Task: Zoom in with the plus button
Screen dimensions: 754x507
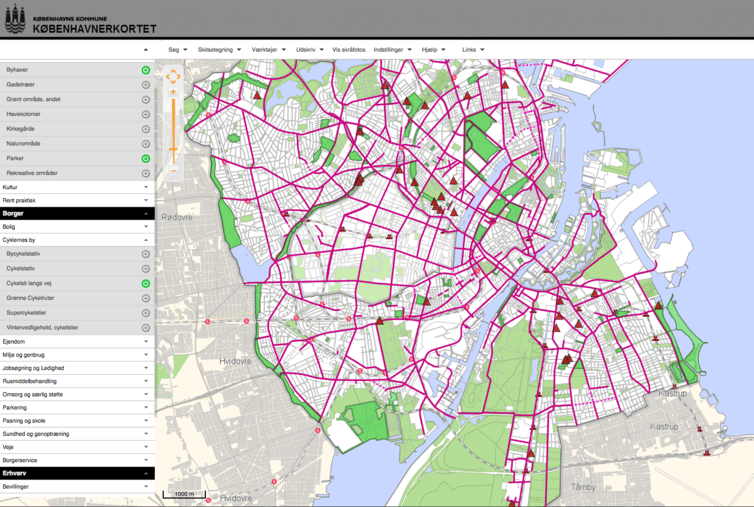Action: click(x=173, y=91)
